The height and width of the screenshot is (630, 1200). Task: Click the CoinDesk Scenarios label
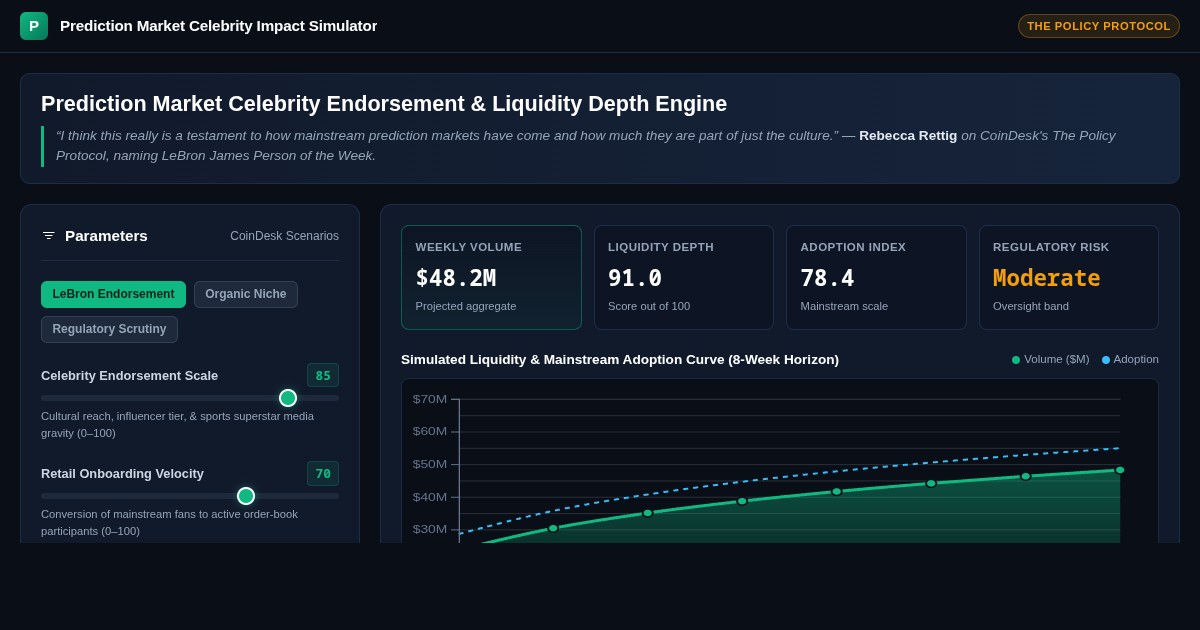(284, 236)
